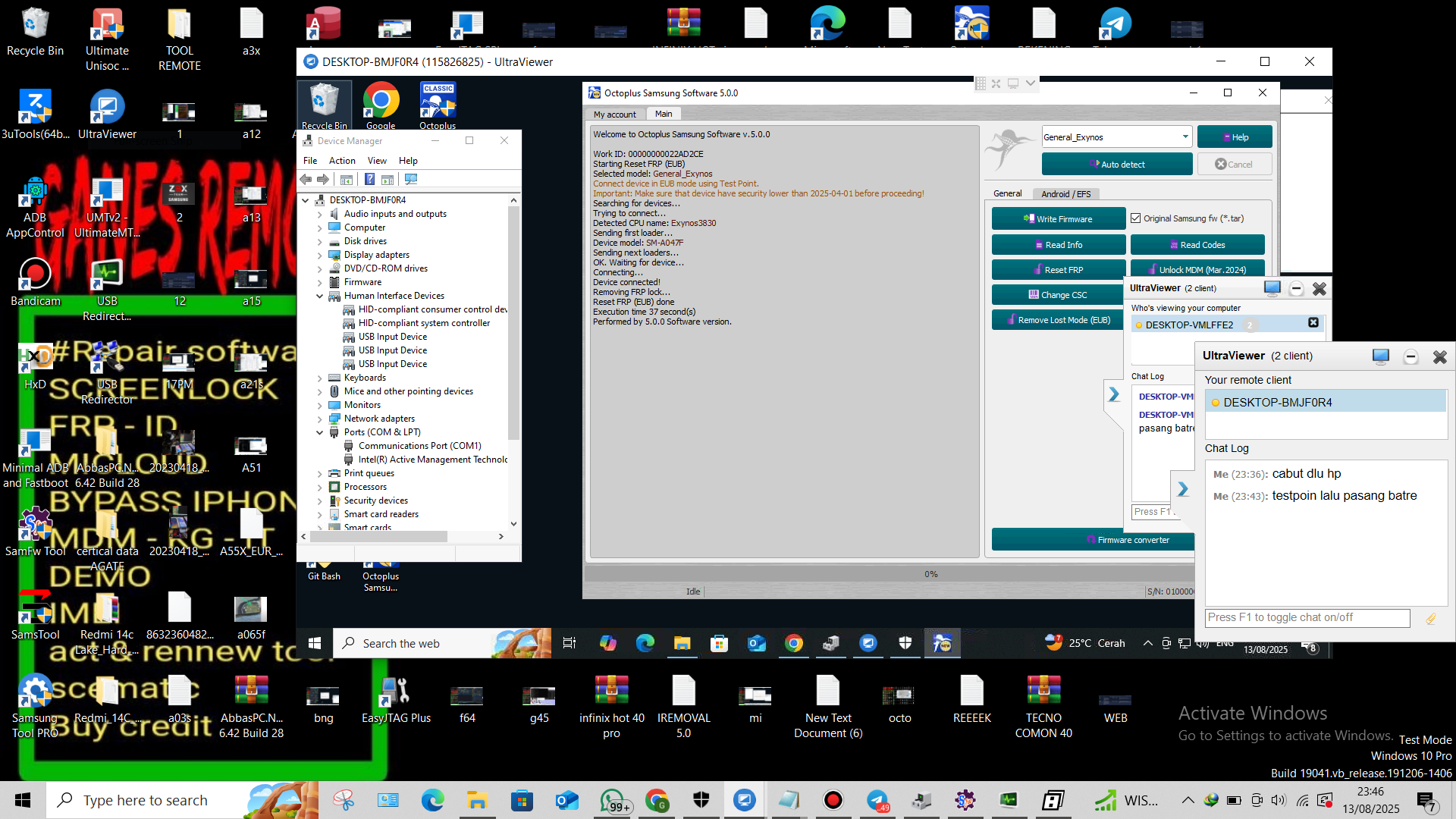The width and height of the screenshot is (1456, 819).
Task: Click Device Manager help toolbar icon
Action: [369, 180]
